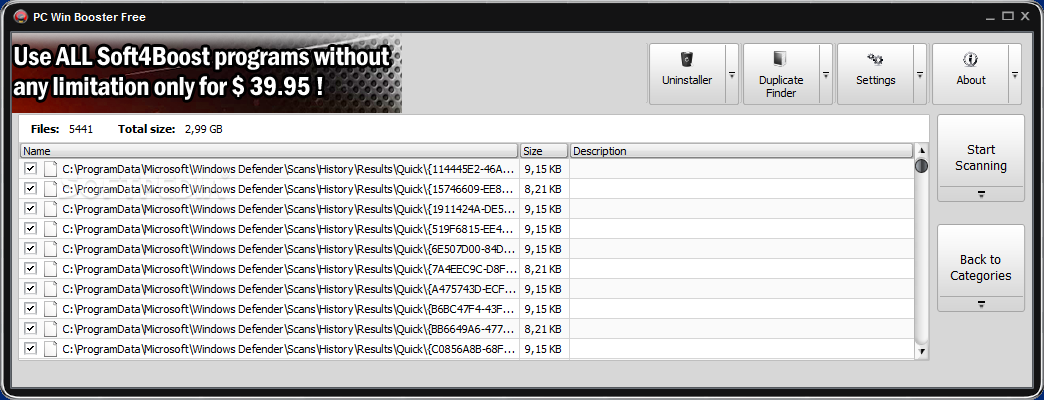Click the Files count 5441
This screenshot has width=1044, height=400.
coord(81,129)
